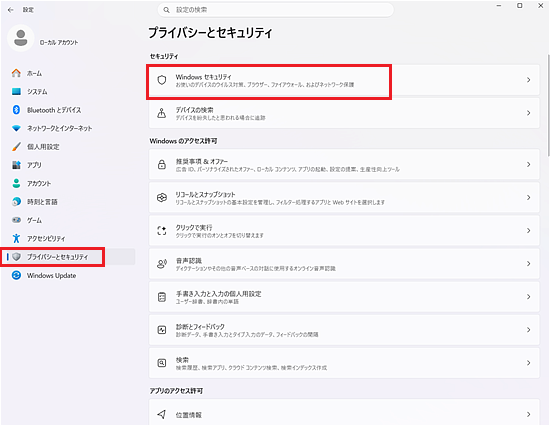Click the vertical scrollbar thumb
This screenshot has height=426, width=550.
(548, 105)
